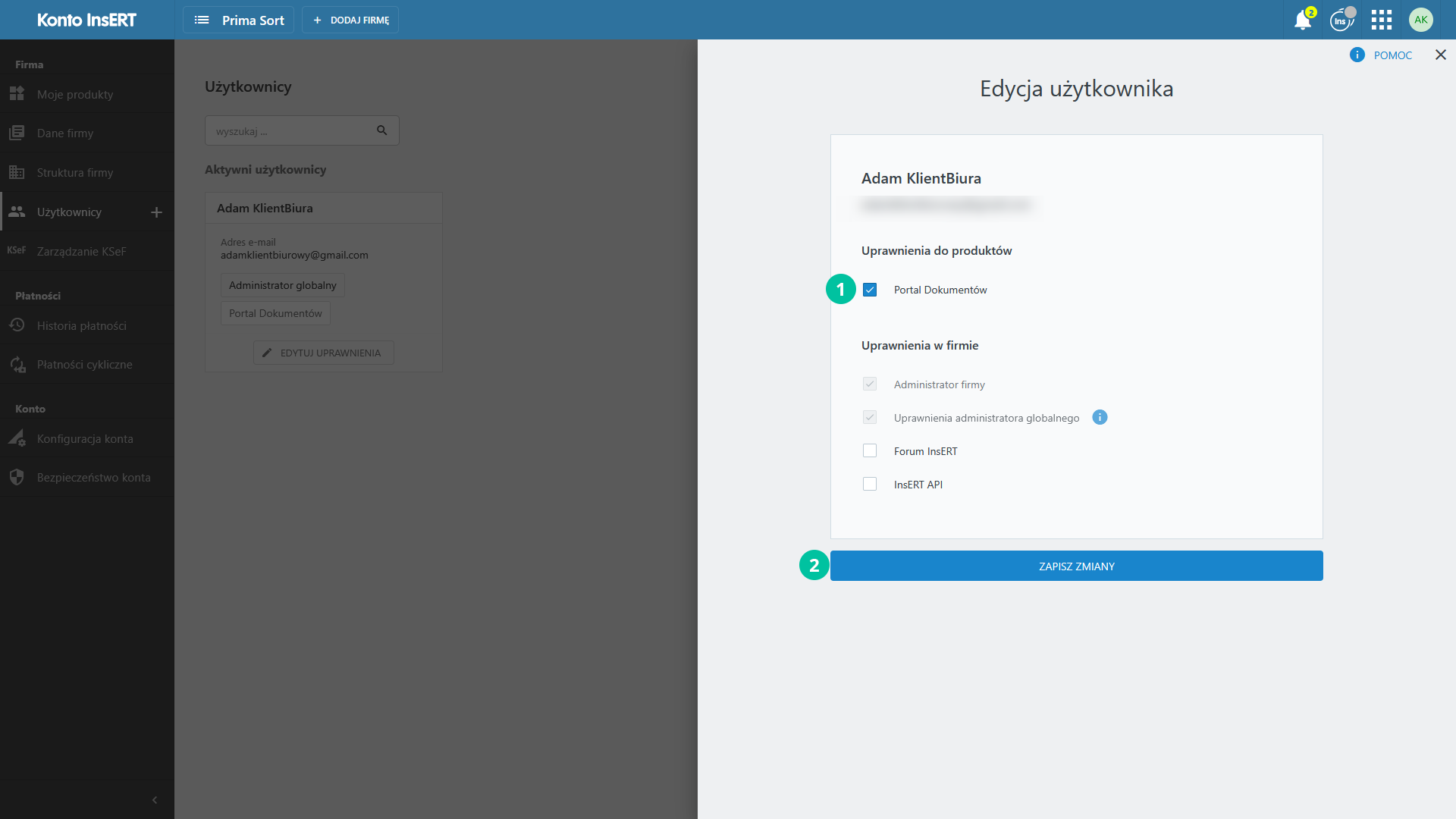Open the AK user avatar menu
This screenshot has width=1456, height=819.
(x=1420, y=20)
